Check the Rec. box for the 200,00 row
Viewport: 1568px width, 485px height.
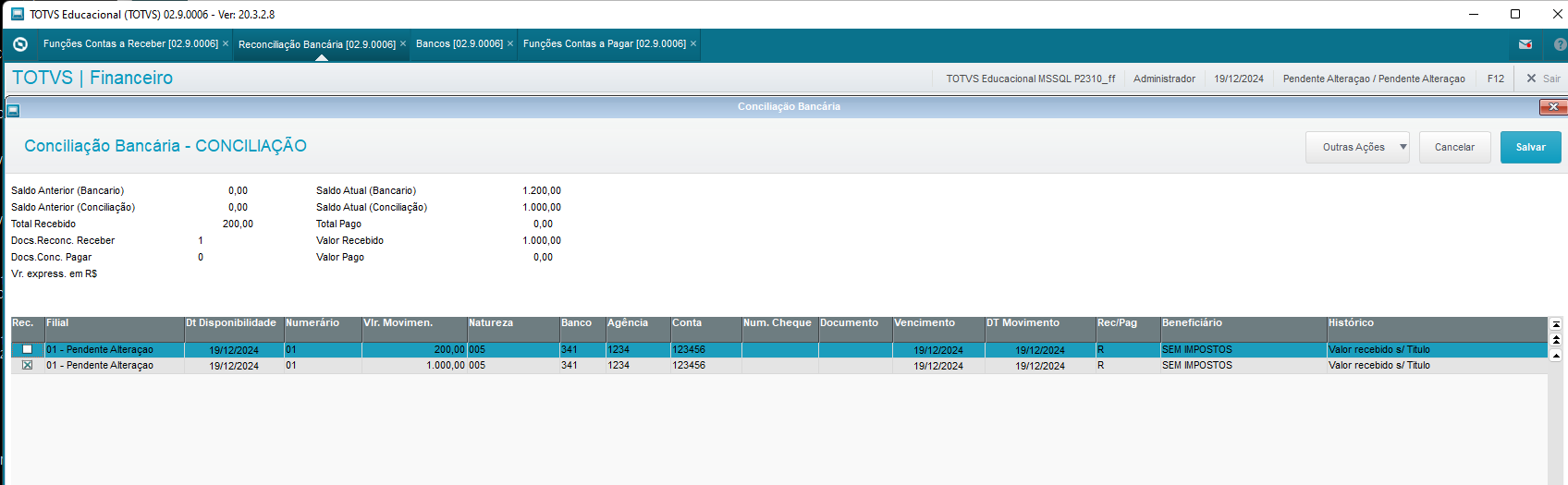pos(27,349)
